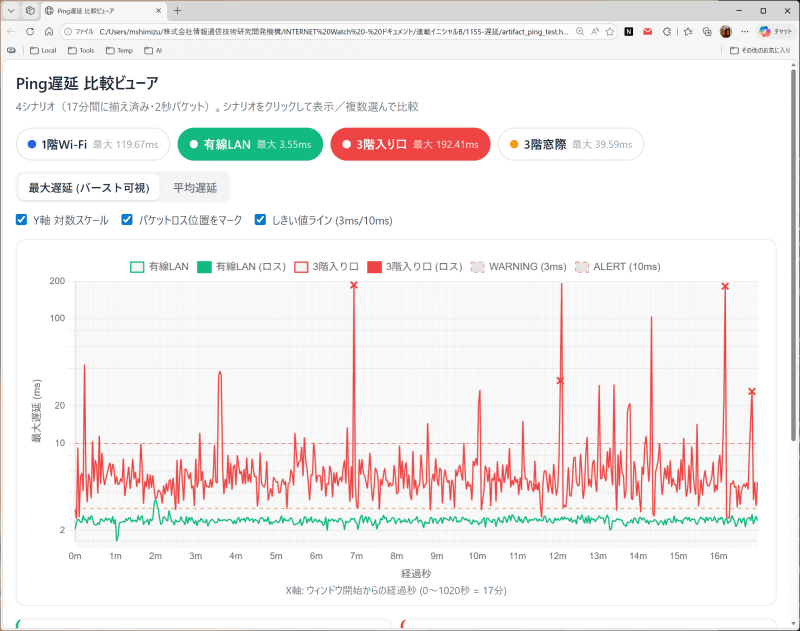Viewport: 800px width, 631px height.
Task: Add this page to favorites star
Action: (x=610, y=32)
